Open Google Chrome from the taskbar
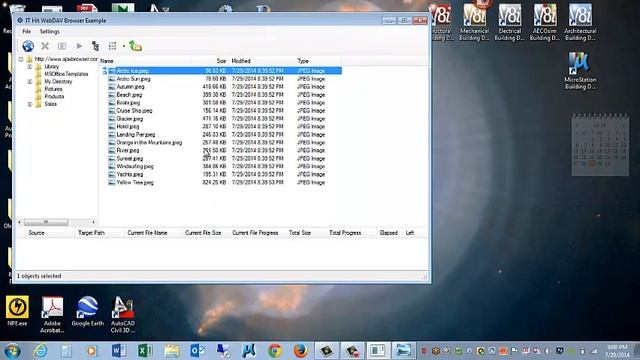Image resolution: width=640 pixels, height=360 pixels. pyautogui.click(x=275, y=351)
